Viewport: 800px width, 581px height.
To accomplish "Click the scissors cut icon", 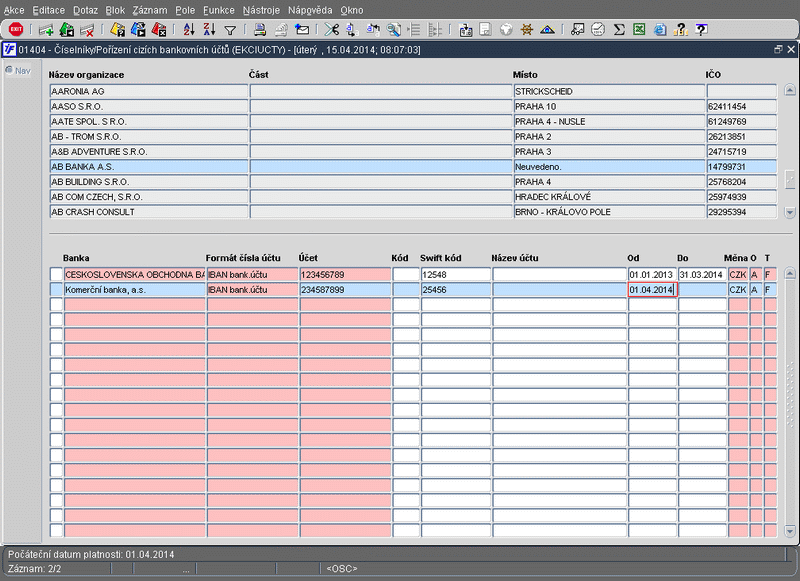I will click(332, 30).
